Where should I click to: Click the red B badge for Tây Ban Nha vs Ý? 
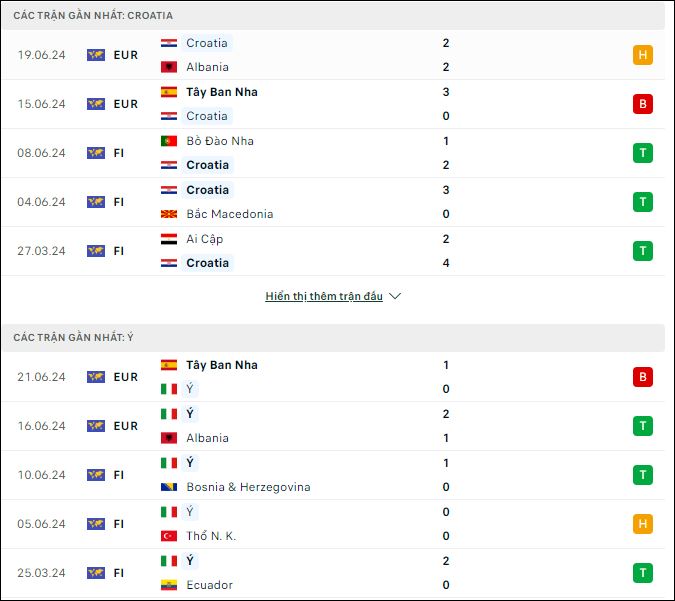tap(642, 377)
